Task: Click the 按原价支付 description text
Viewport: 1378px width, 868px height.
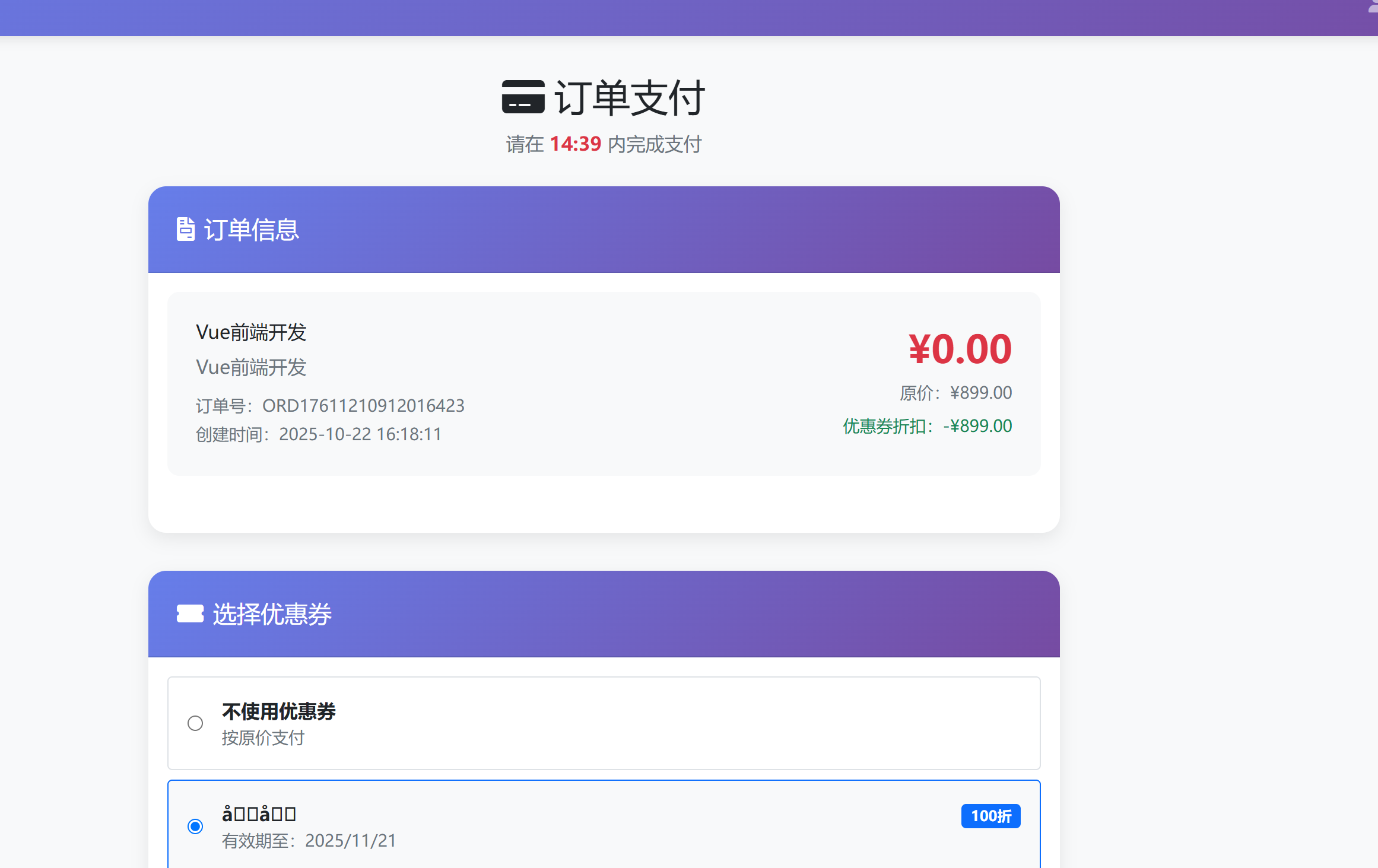Action: (x=263, y=738)
